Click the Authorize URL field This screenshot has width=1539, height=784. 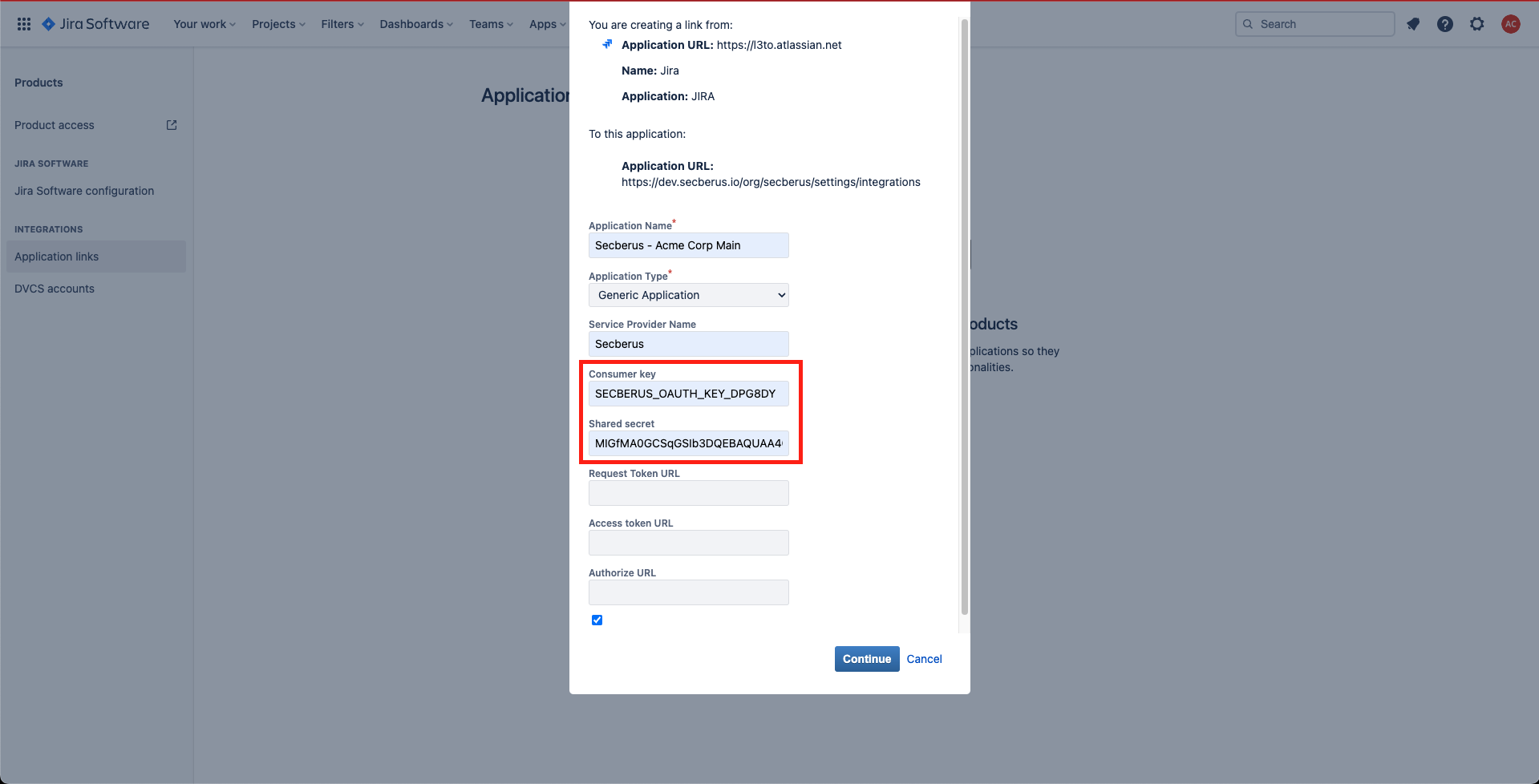[x=689, y=592]
